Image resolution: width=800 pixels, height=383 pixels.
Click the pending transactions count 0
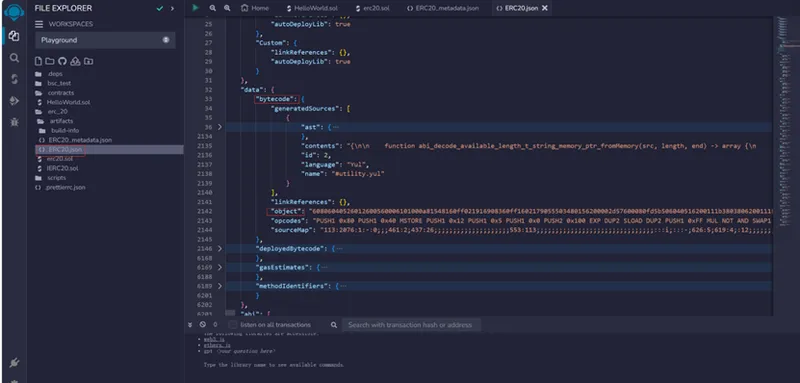(215, 324)
